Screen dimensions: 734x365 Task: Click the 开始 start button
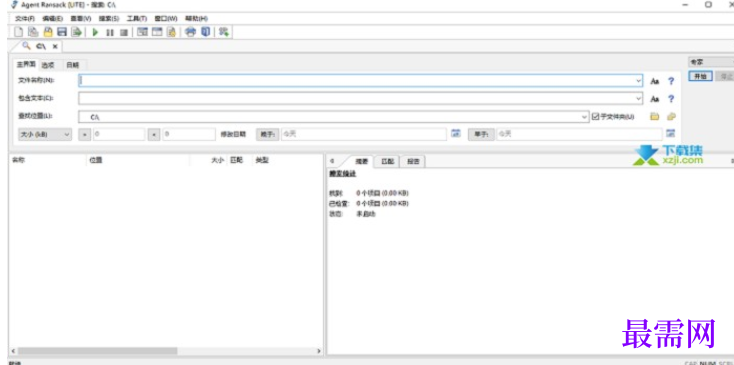tap(700, 76)
